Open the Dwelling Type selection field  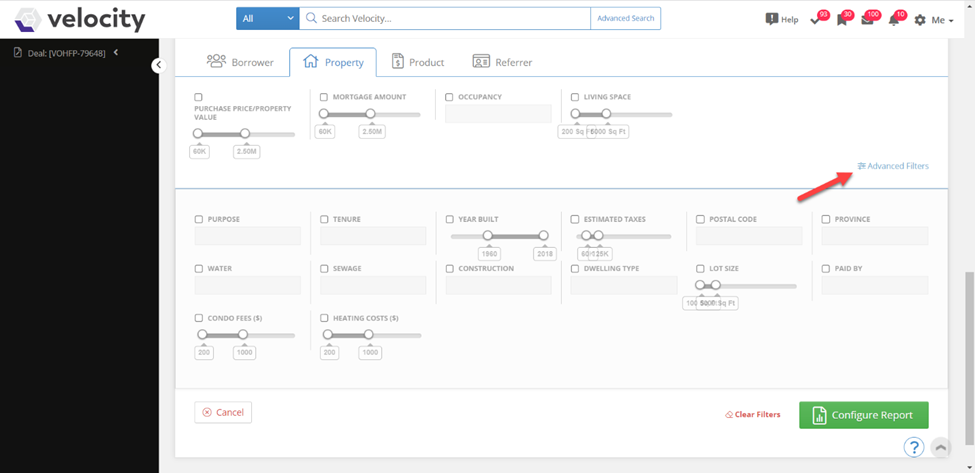[x=624, y=285]
